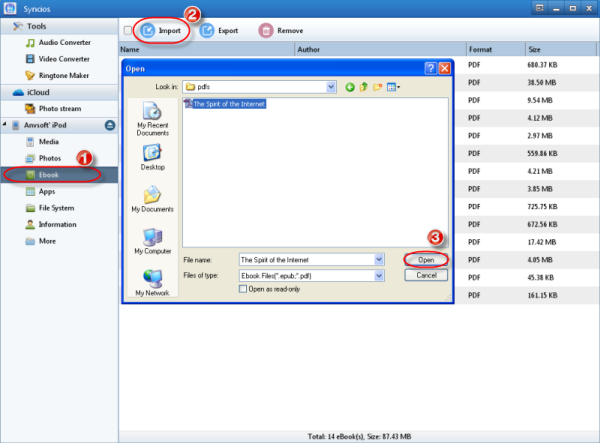600x443 pixels.
Task: Expand the File name dropdown arrow
Action: [379, 260]
